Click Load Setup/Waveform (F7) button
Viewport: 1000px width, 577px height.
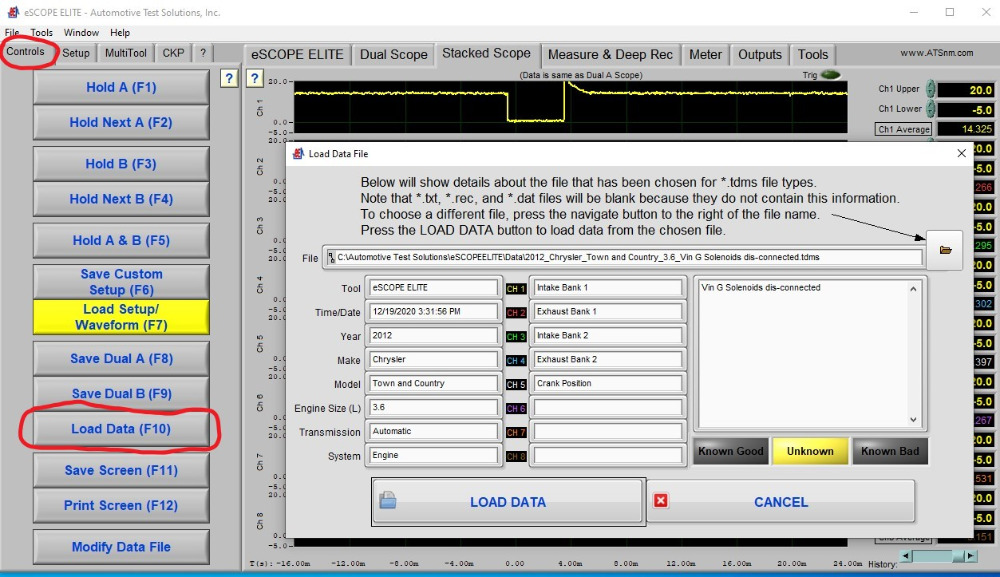point(121,317)
